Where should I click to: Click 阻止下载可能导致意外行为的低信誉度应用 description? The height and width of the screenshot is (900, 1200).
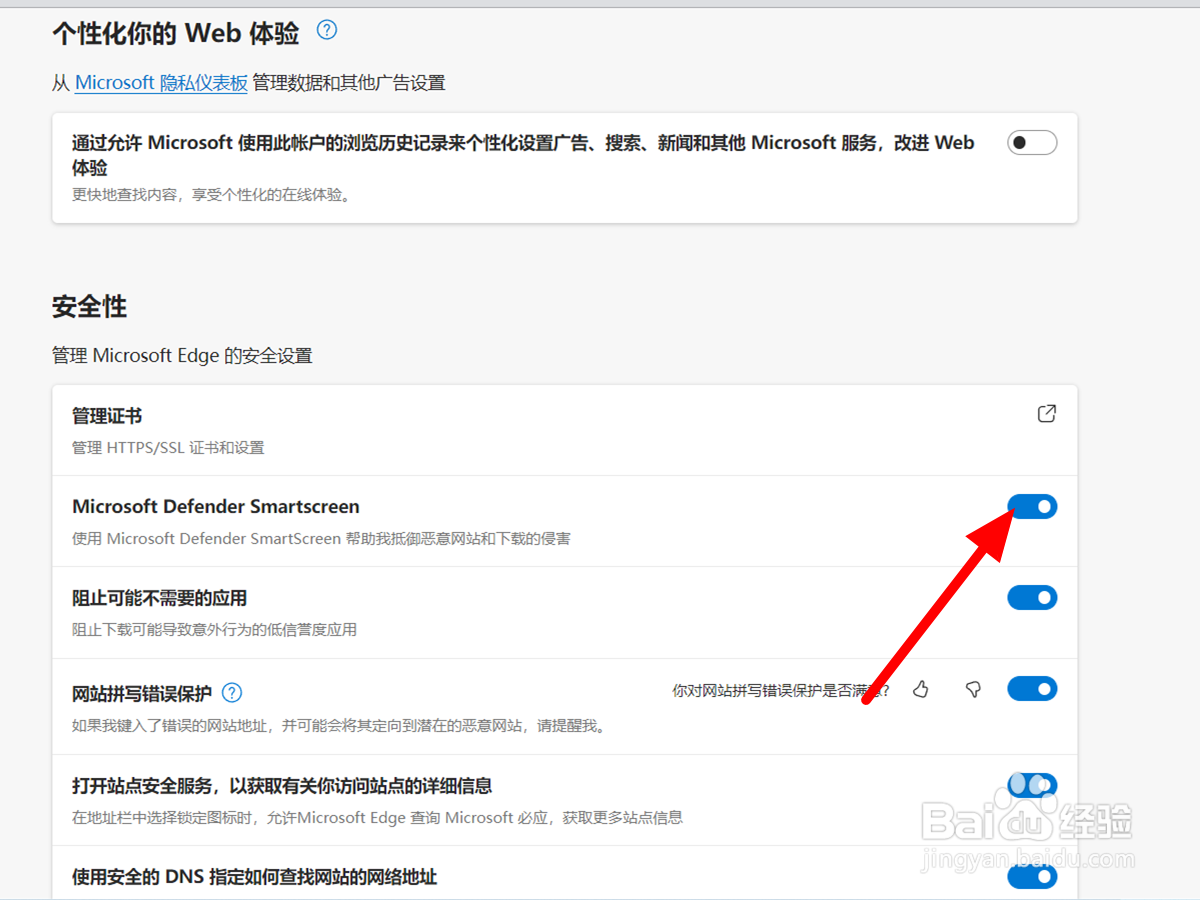tap(214, 629)
